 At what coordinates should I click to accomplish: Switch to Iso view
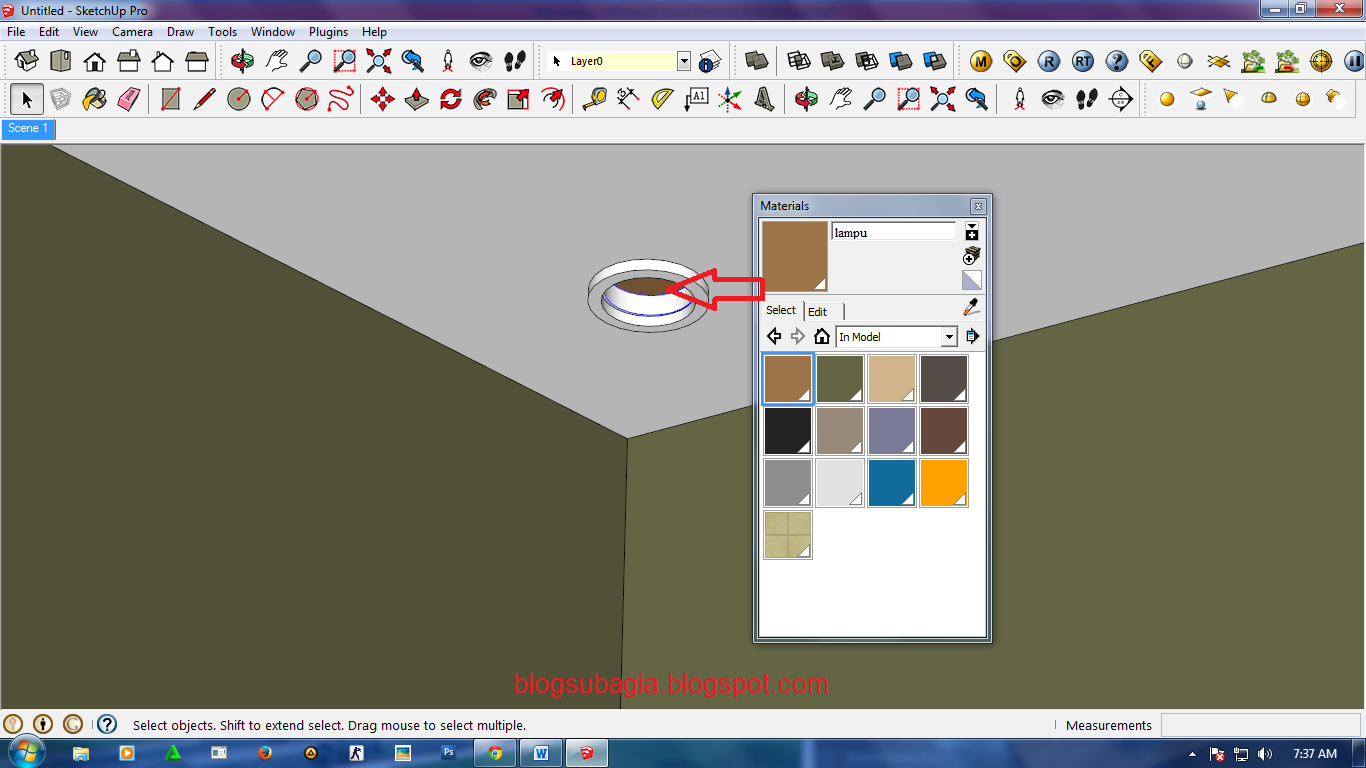tap(27, 61)
